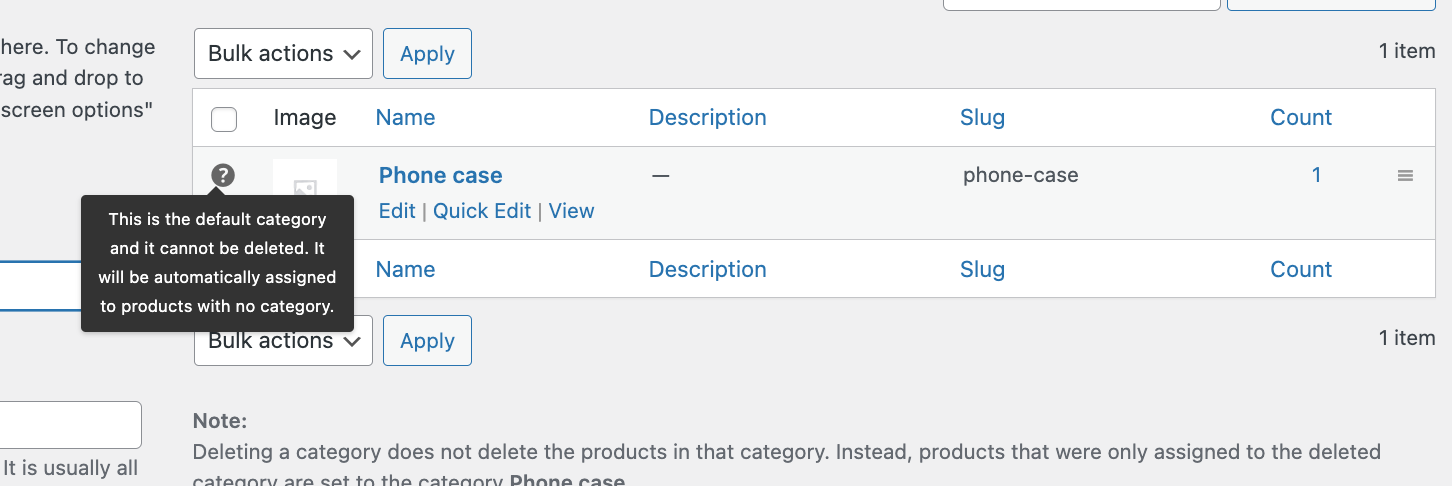The width and height of the screenshot is (1452, 486).
Task: Sort by the Description column header
Action: pos(707,117)
